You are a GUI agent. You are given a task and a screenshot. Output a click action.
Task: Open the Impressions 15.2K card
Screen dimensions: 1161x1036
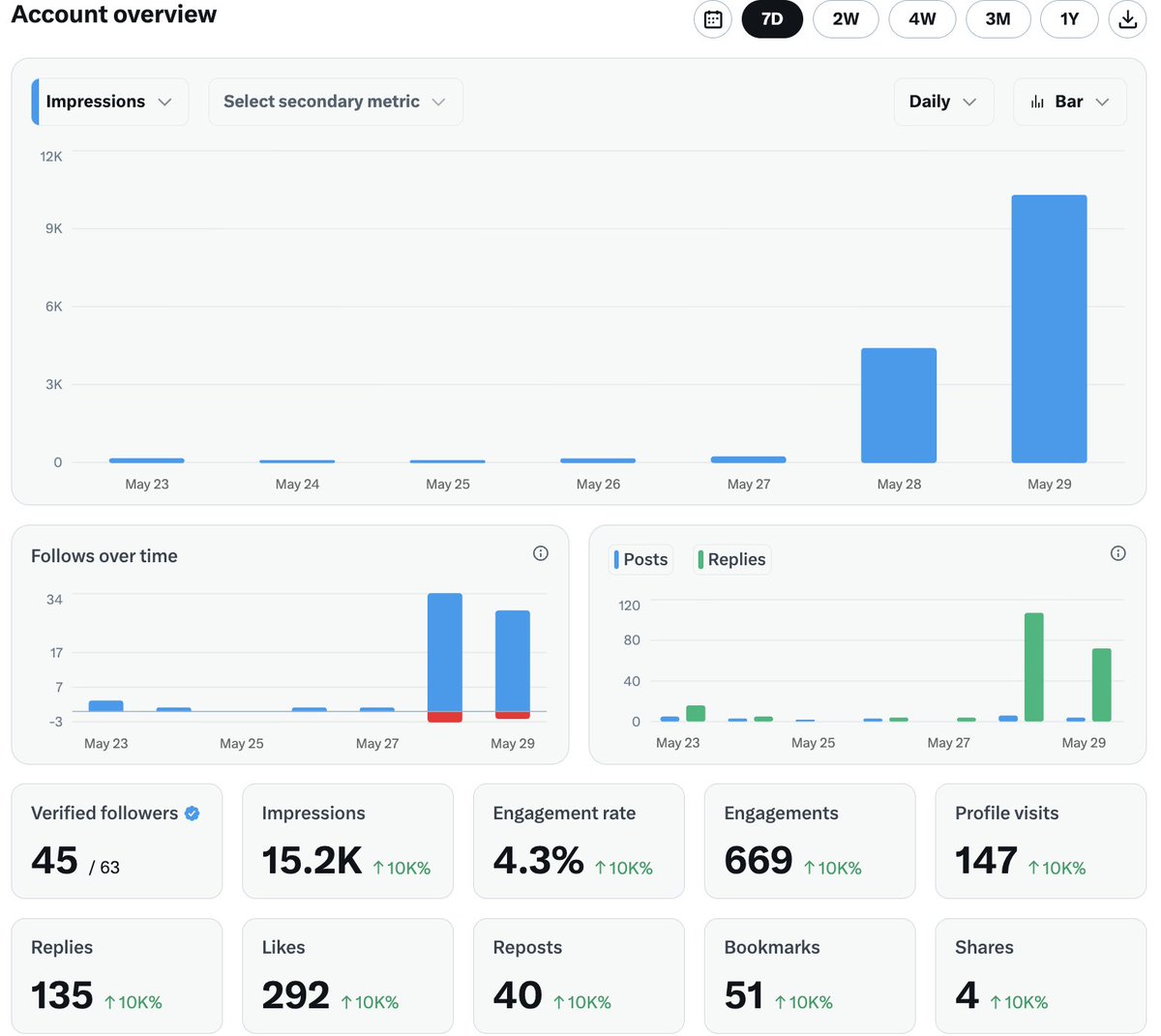(348, 842)
